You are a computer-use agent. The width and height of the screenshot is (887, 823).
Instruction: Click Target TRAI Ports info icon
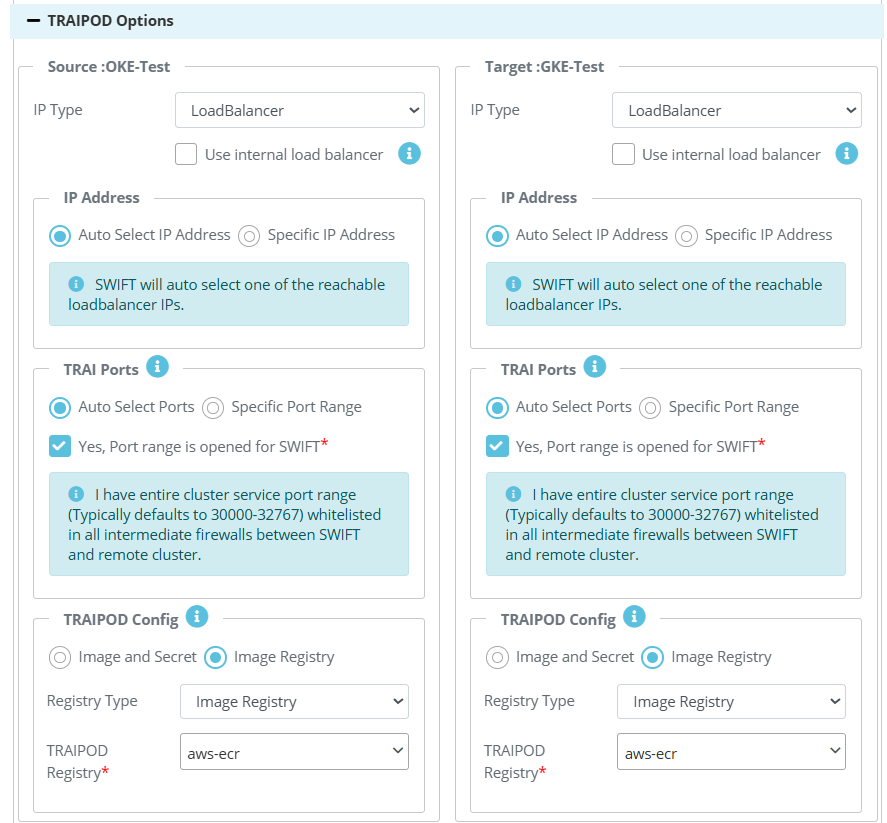[595, 367]
